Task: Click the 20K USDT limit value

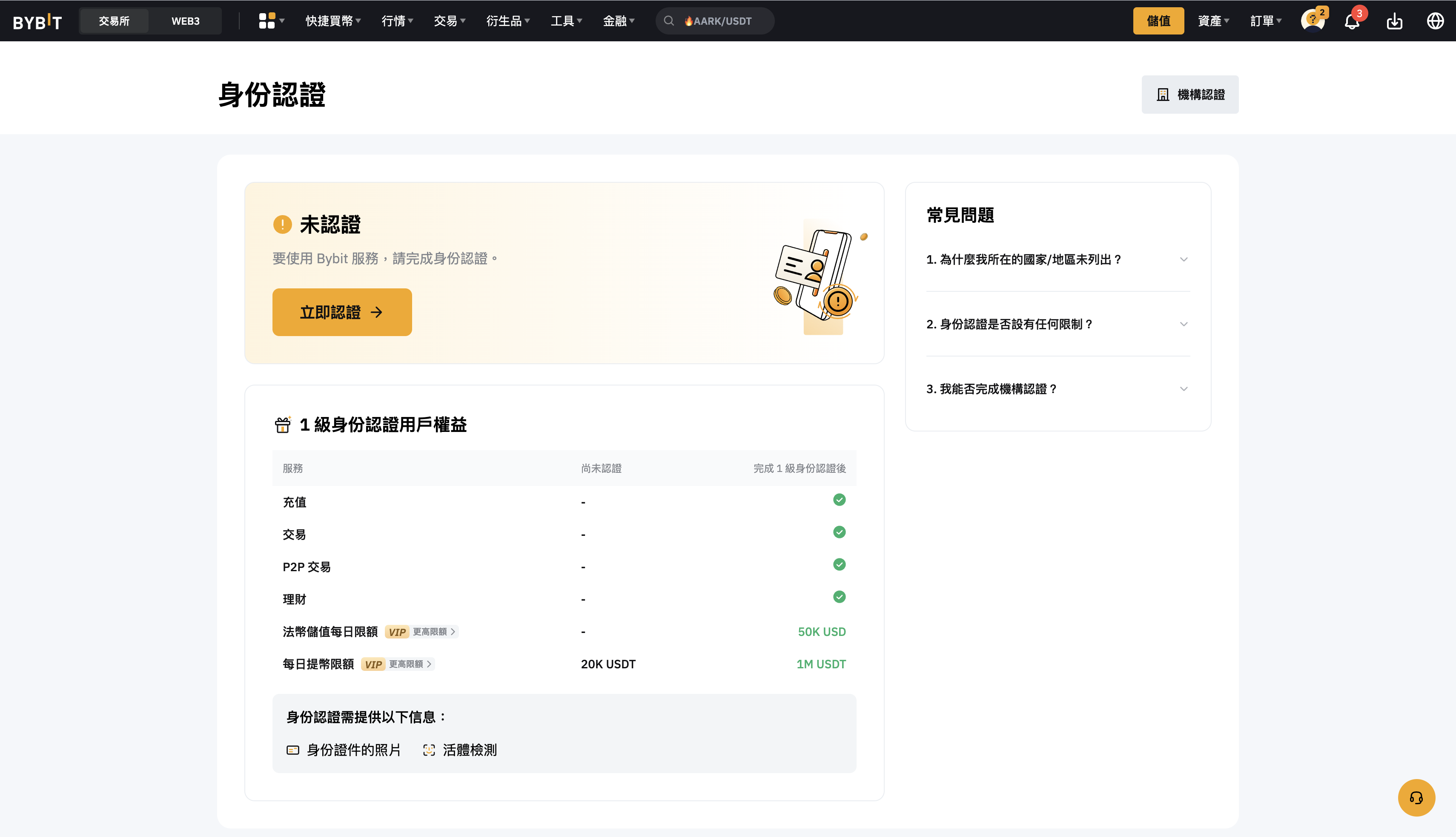Action: (x=608, y=664)
